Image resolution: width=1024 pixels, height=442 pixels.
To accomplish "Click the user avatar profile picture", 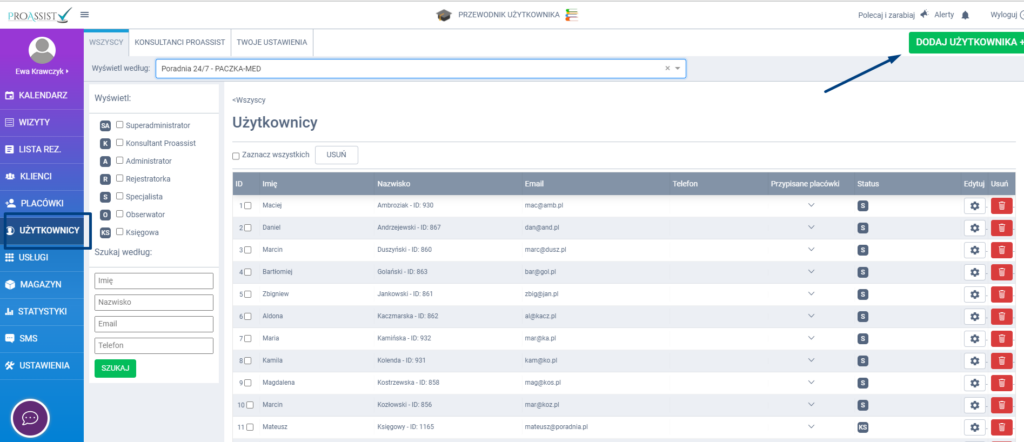I will click(43, 50).
